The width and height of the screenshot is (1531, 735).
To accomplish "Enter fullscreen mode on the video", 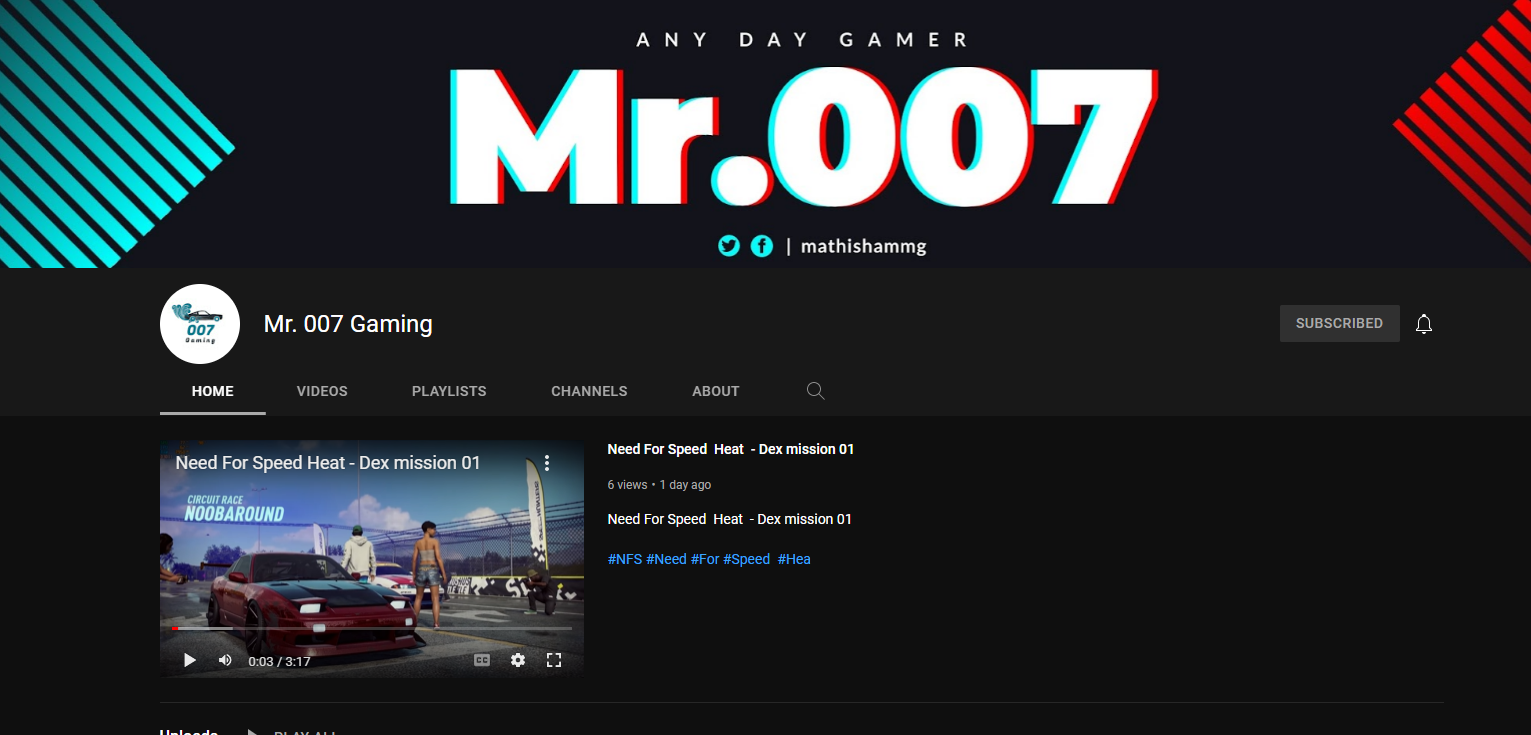I will coord(554,660).
